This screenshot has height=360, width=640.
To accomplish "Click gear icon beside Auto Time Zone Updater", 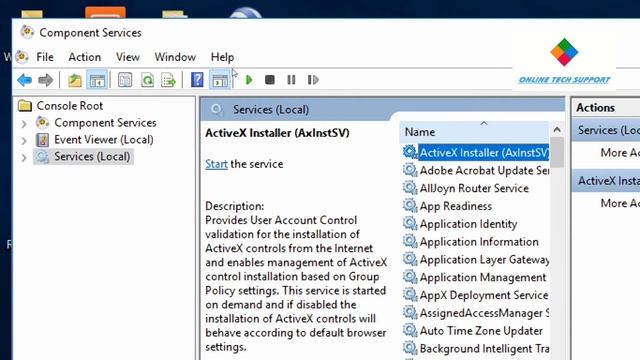I will [x=409, y=330].
